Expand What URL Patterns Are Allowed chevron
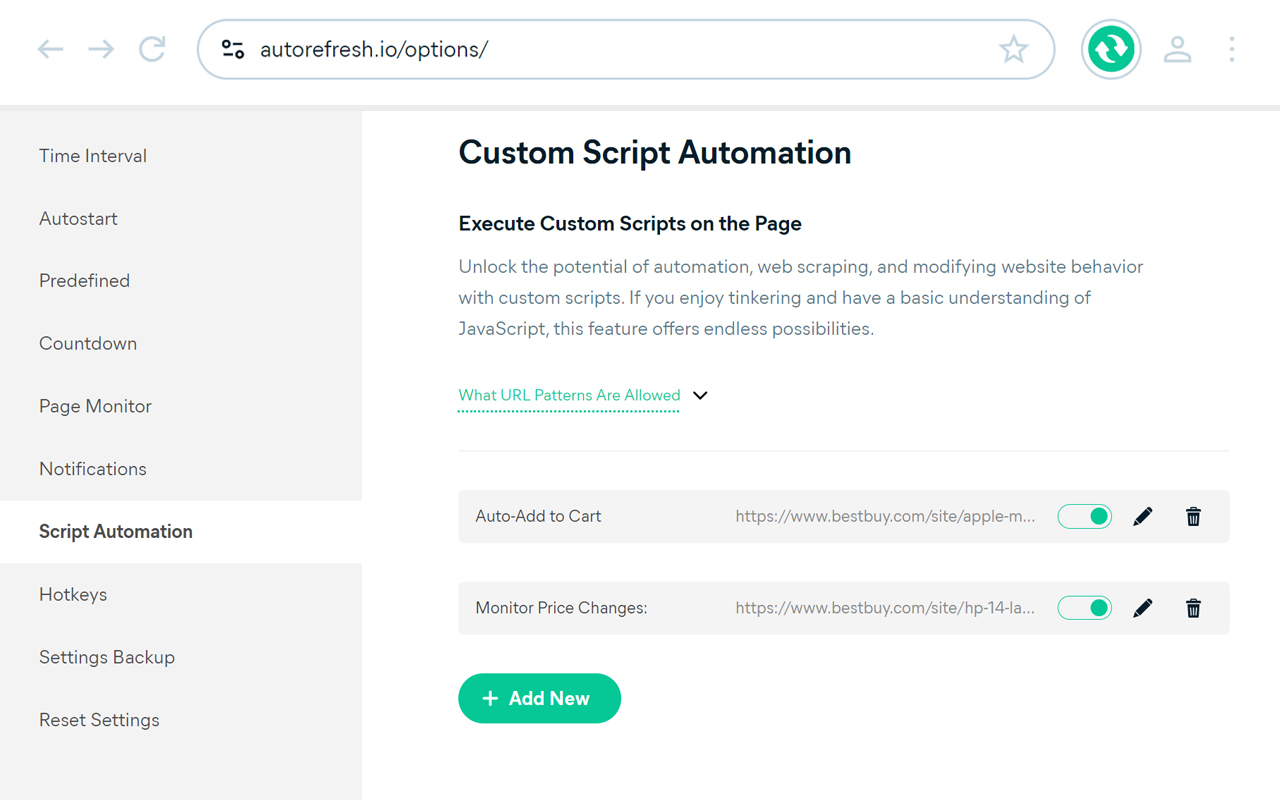The width and height of the screenshot is (1280, 800). click(700, 395)
